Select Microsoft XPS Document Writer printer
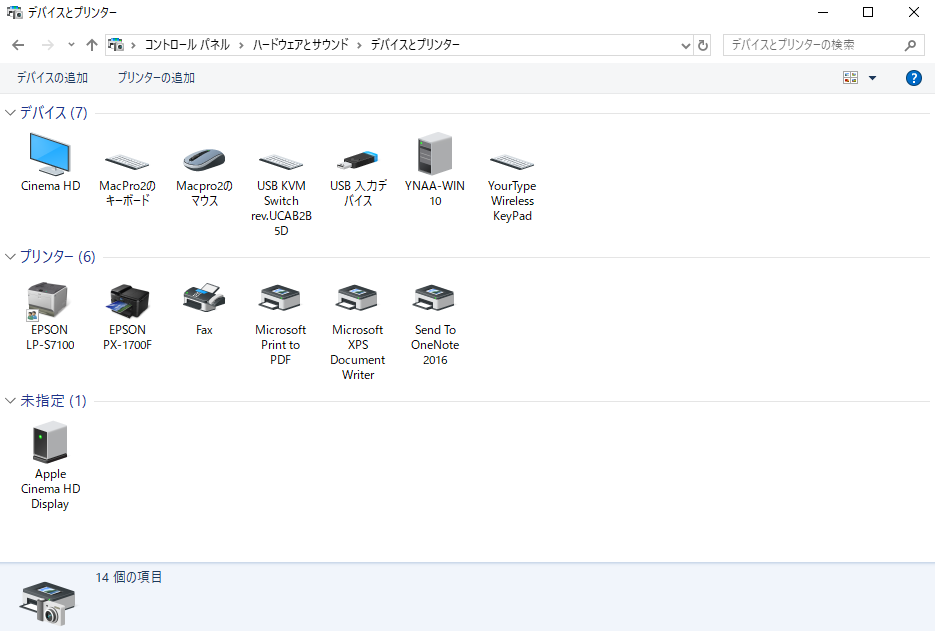The height and width of the screenshot is (631, 935). (358, 332)
